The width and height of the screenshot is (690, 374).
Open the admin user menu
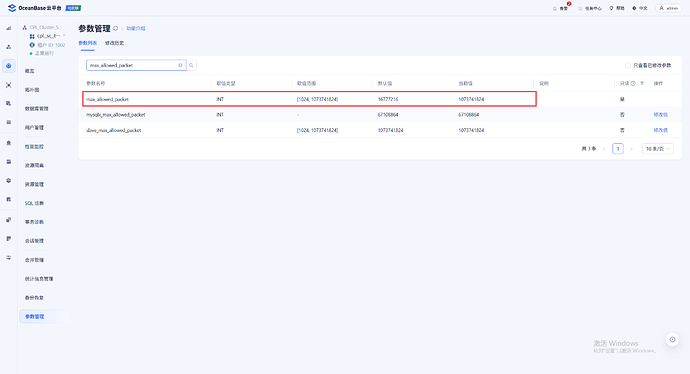668,8
